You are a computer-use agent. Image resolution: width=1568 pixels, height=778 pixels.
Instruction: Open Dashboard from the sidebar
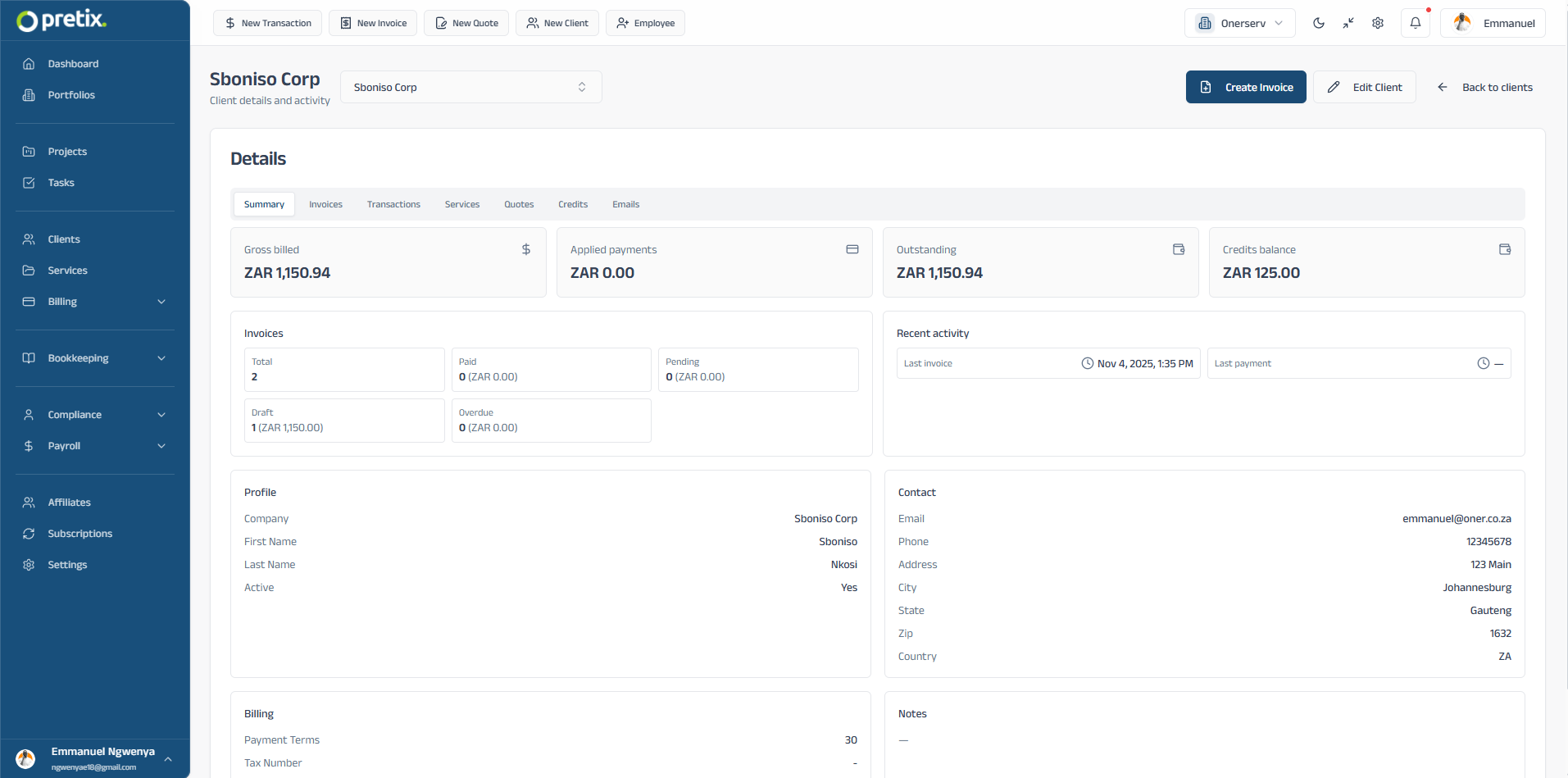point(73,64)
